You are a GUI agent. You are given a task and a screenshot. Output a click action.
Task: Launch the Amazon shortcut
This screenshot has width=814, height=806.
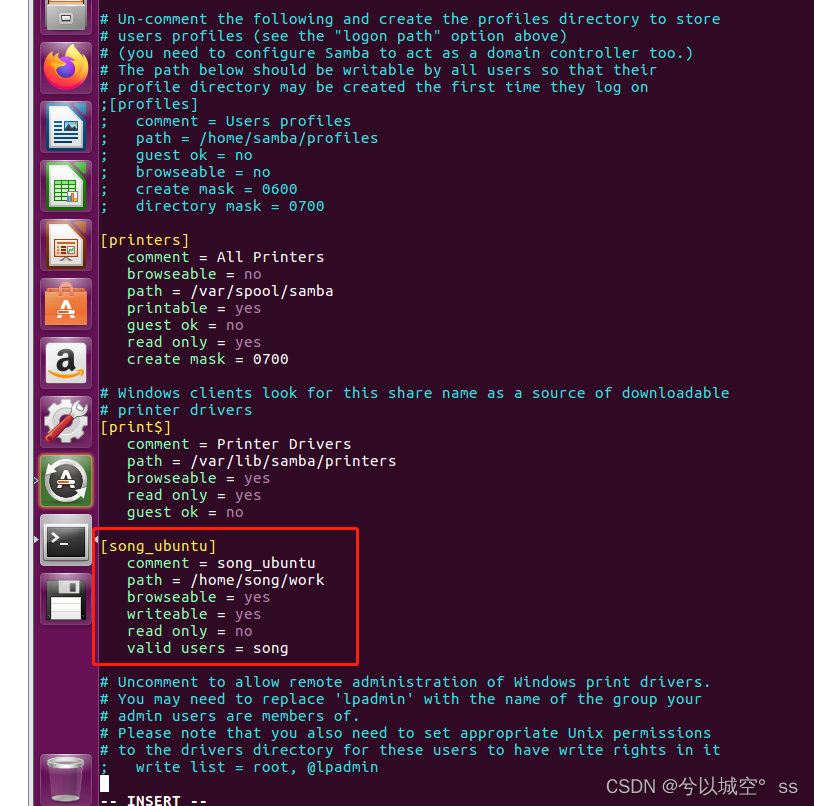(64, 362)
